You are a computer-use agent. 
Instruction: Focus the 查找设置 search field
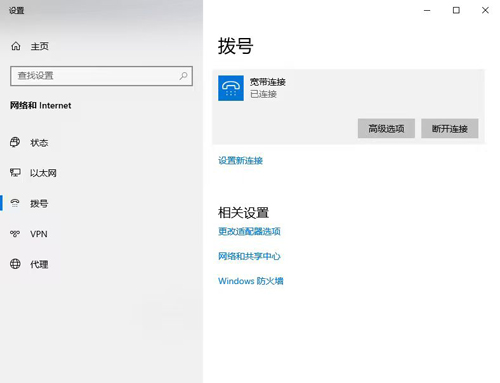coord(101,76)
